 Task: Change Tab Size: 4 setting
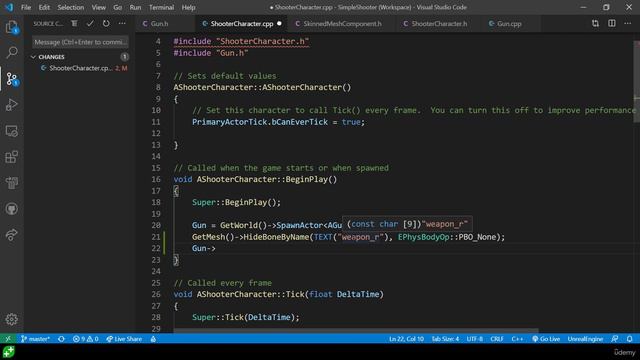445,339
